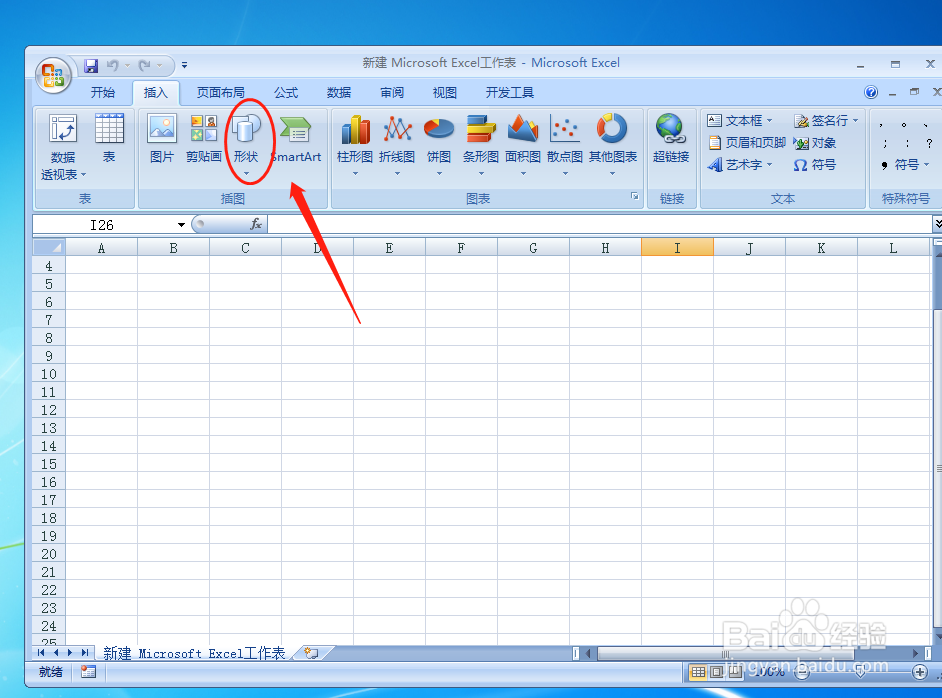942x698 pixels.
Task: Switch to Normal view in status bar
Action: click(x=697, y=672)
